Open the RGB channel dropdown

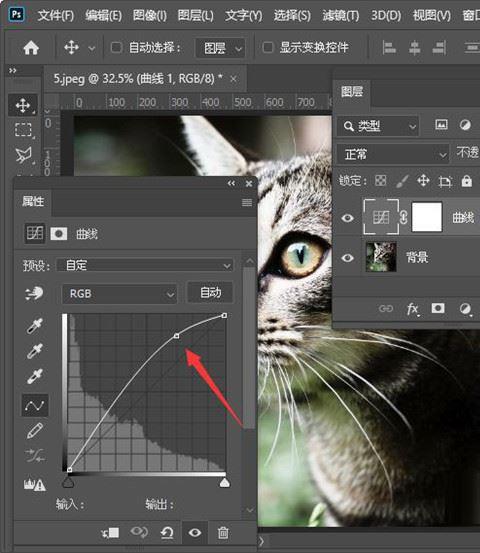click(x=120, y=294)
